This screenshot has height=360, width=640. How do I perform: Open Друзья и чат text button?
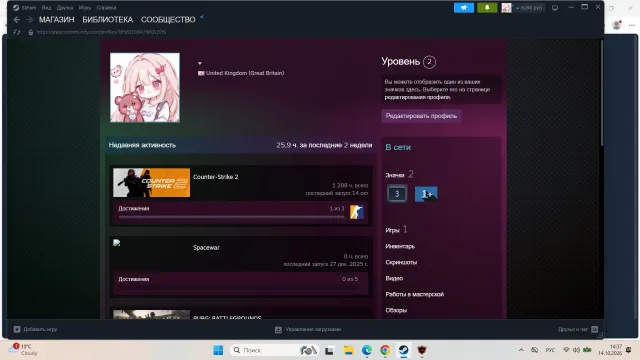[x=573, y=329]
